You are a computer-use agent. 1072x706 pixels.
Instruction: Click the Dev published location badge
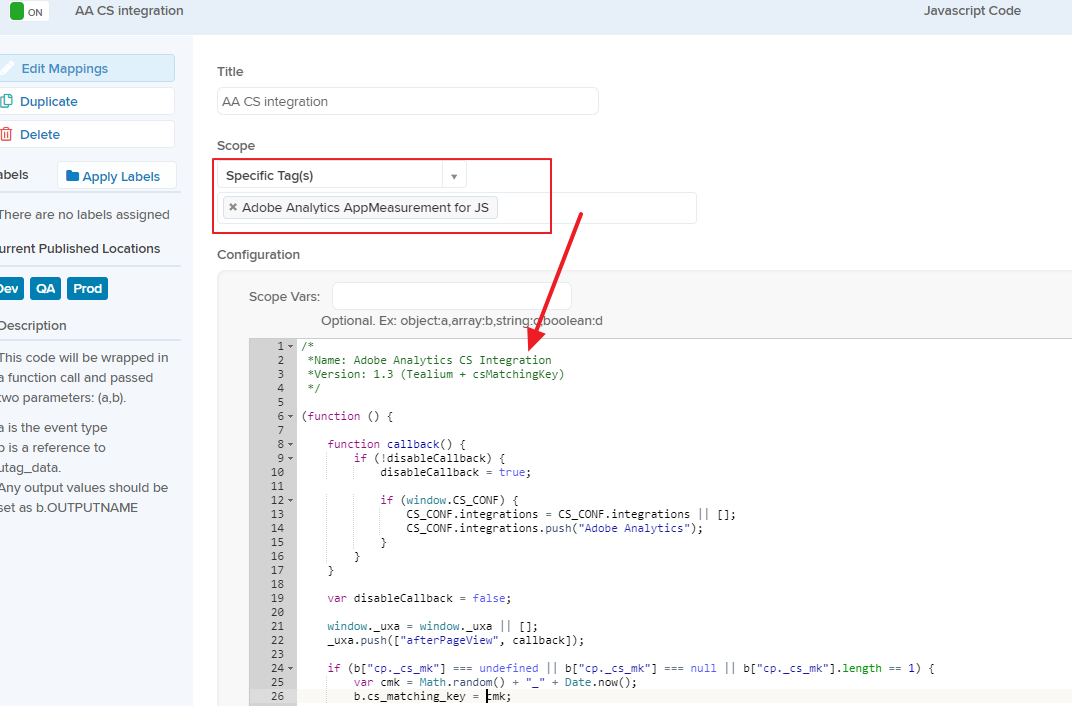tap(9, 288)
